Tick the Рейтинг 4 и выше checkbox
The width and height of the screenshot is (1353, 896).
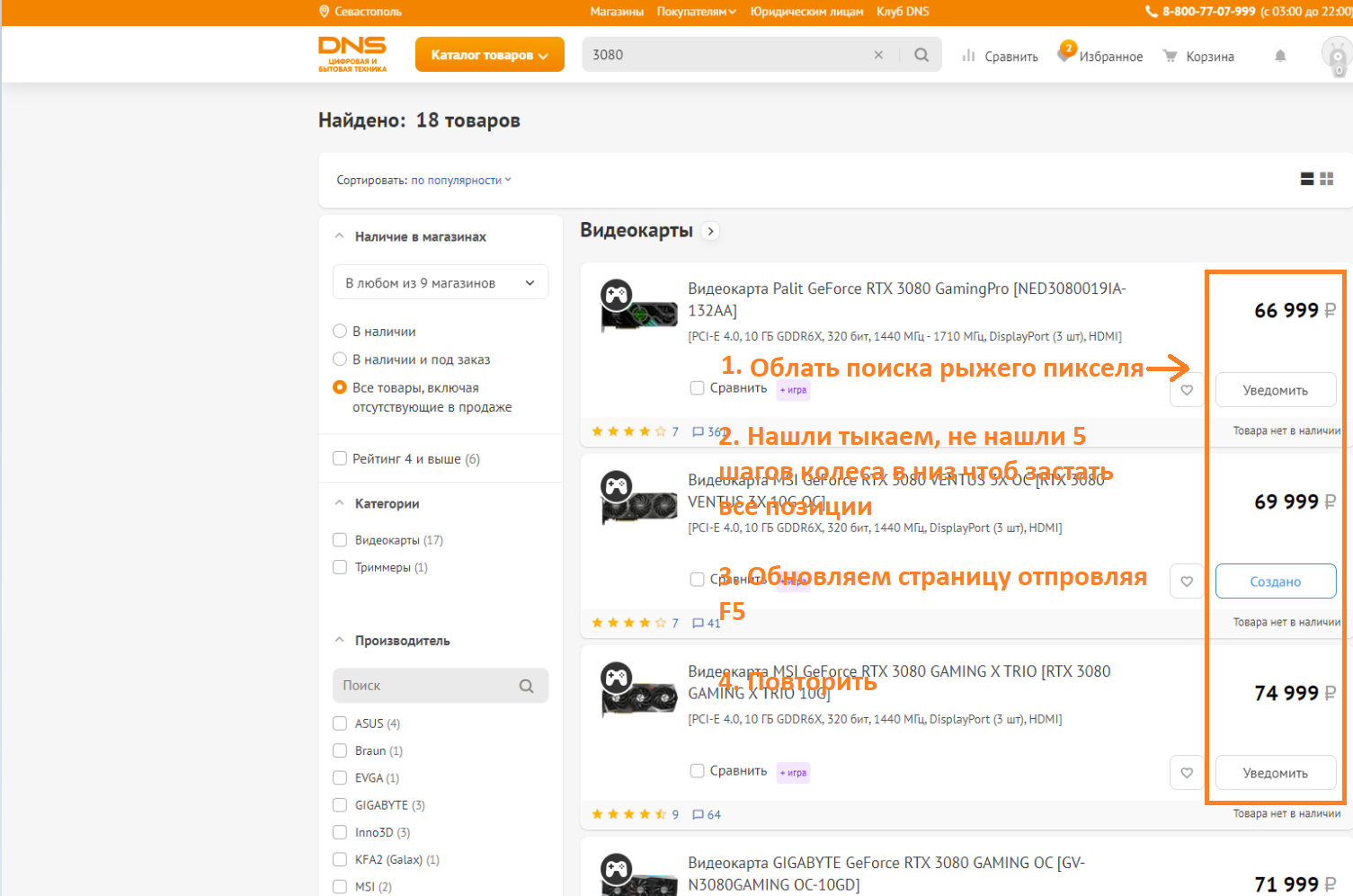click(x=340, y=458)
